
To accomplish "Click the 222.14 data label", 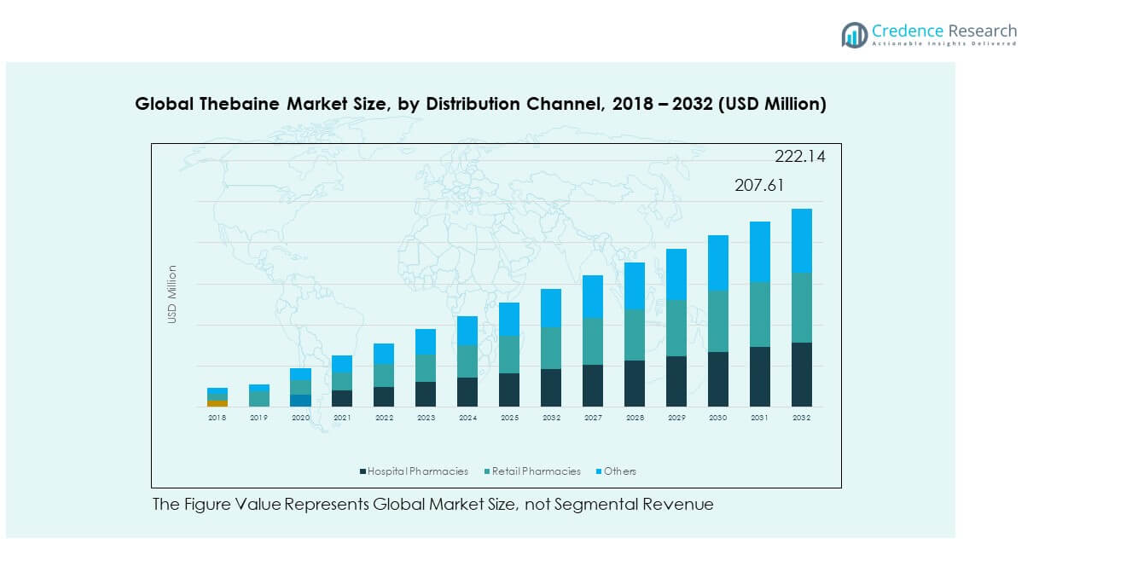I will point(800,156).
